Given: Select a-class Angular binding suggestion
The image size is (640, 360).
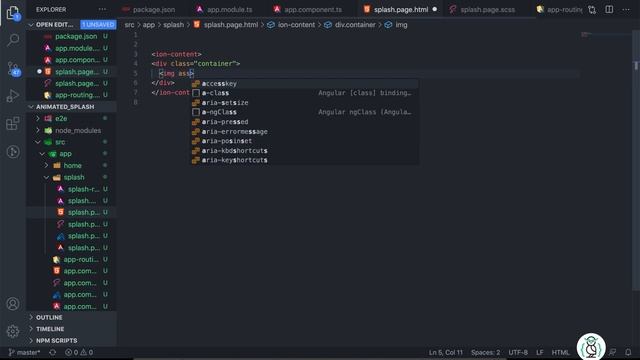Looking at the screenshot, I should (305, 93).
